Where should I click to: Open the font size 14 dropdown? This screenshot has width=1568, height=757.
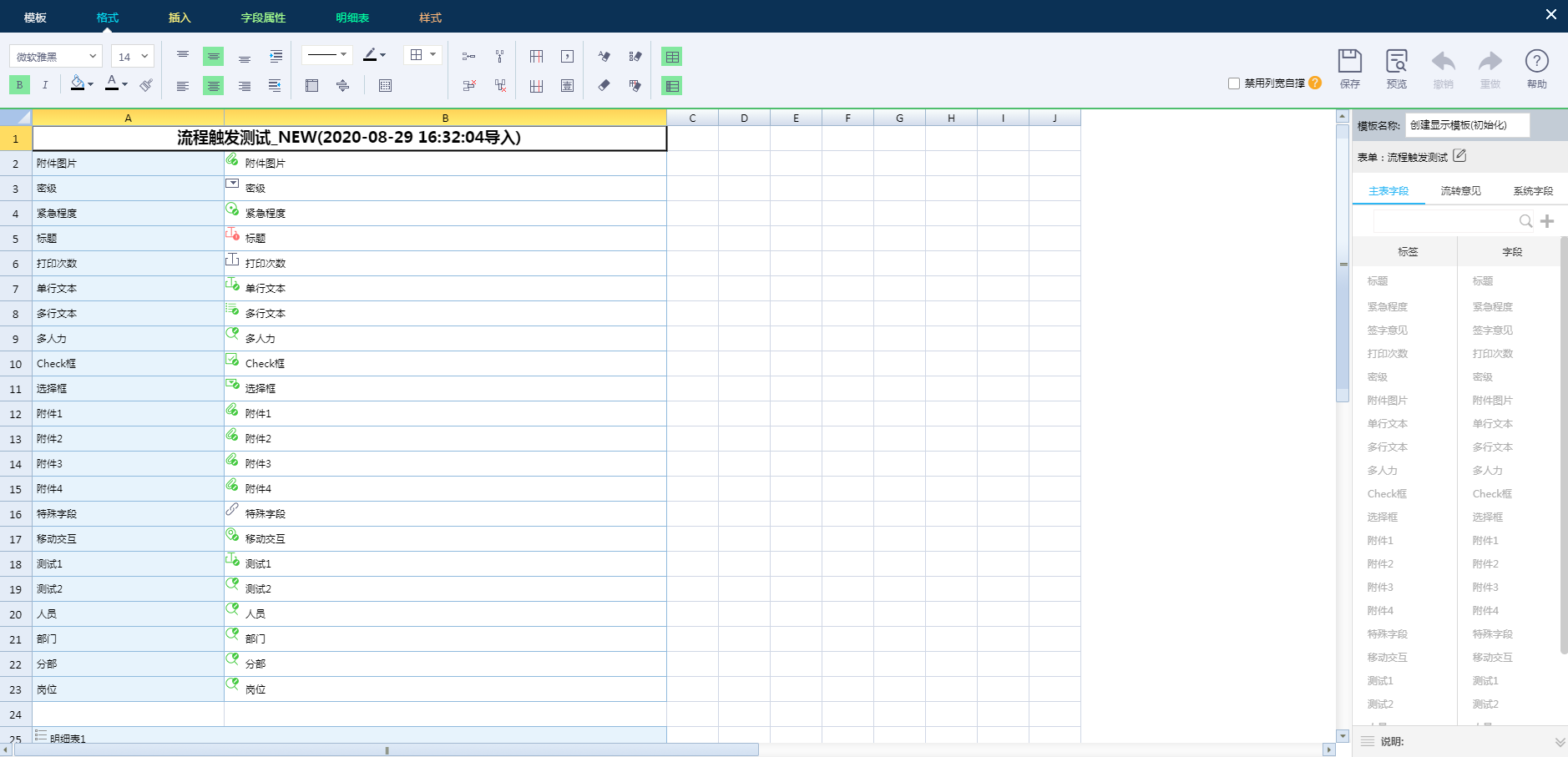133,57
